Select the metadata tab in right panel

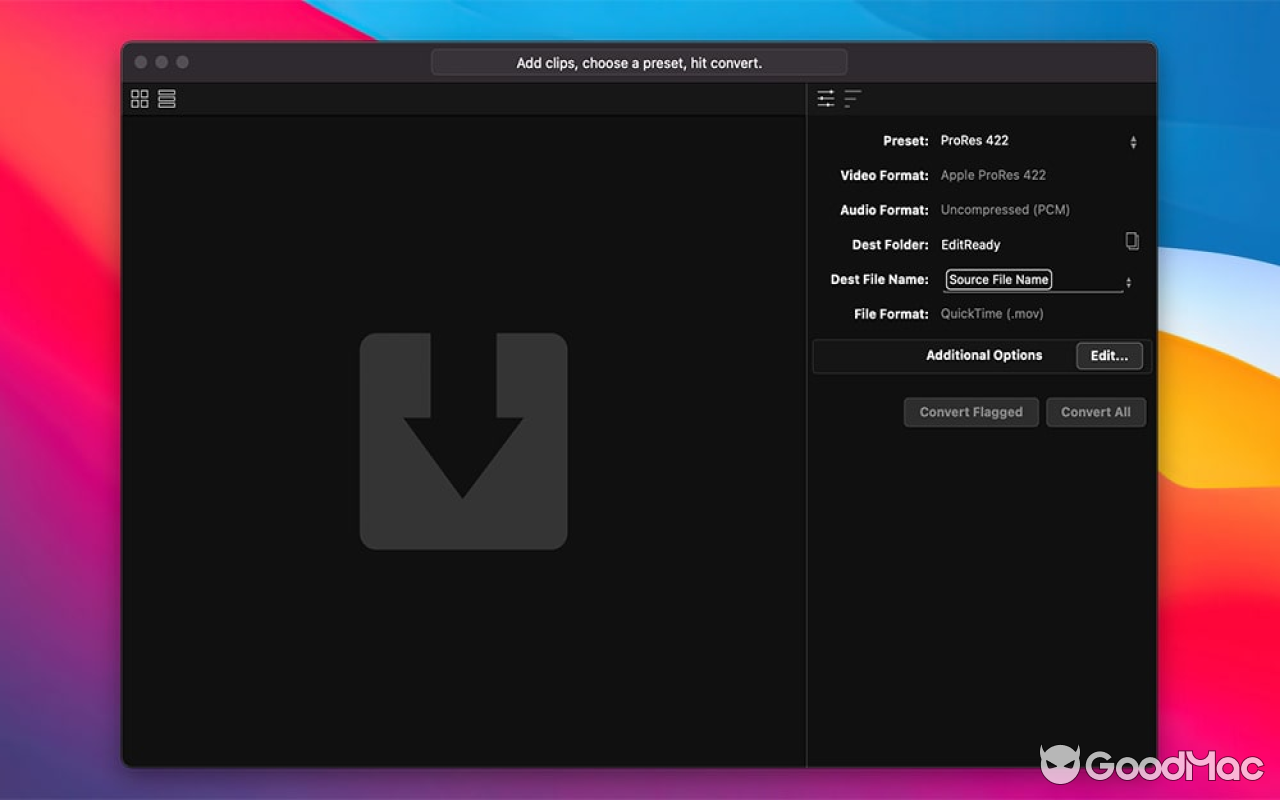852,98
